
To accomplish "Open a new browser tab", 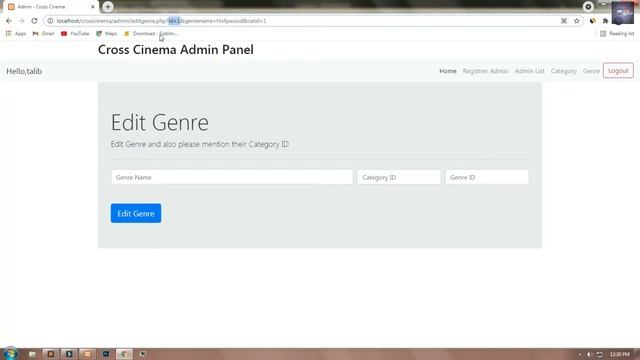I will (108, 7).
